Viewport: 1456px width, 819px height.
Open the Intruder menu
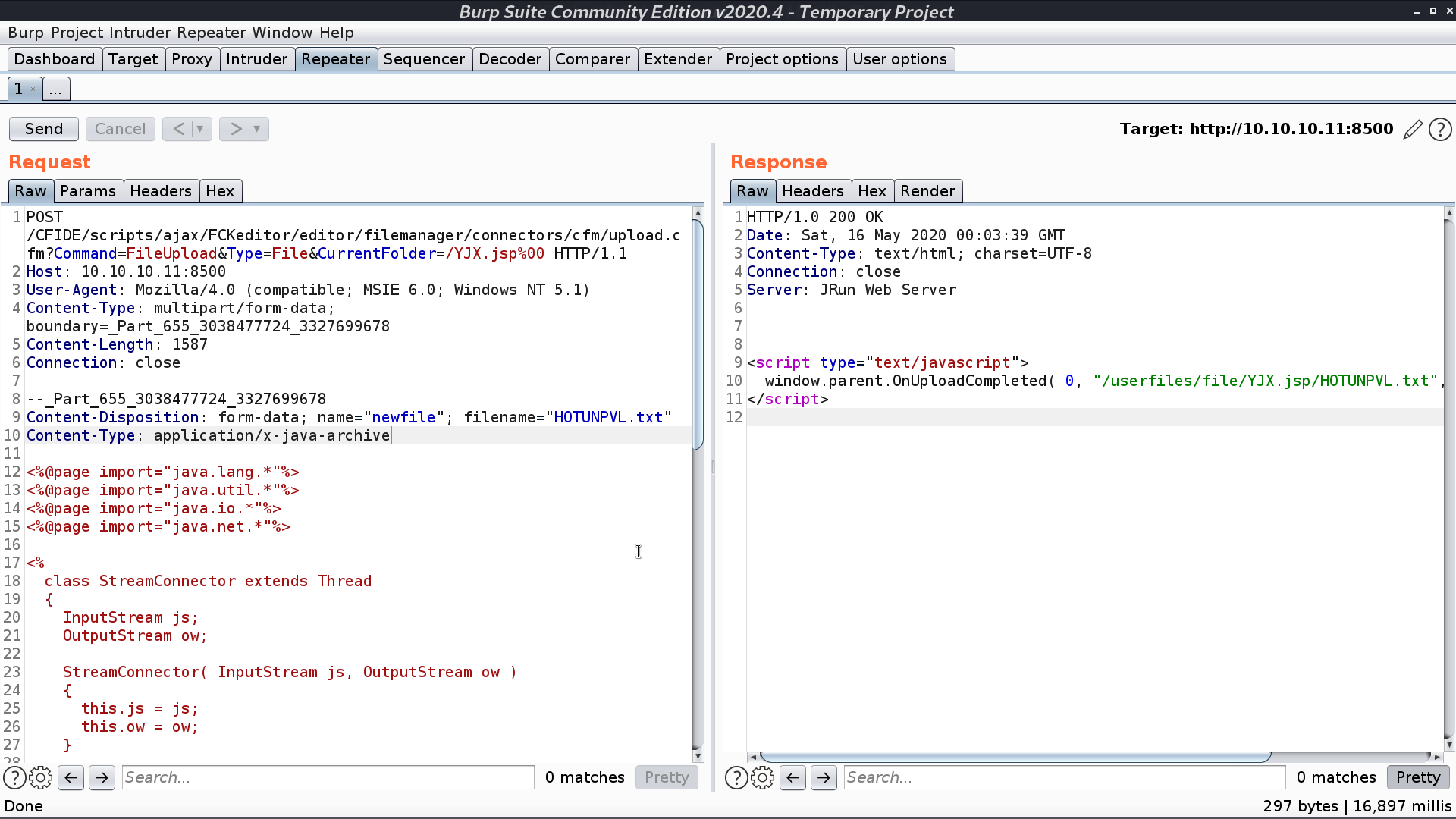coord(140,33)
